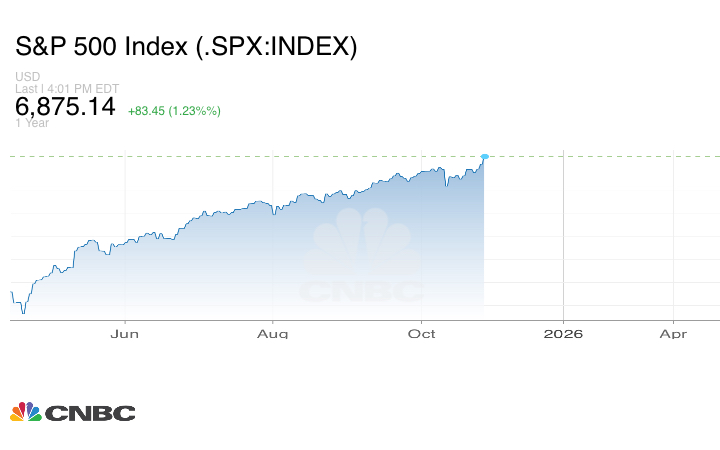The image size is (720, 450).
Task: Click the bold CNBC wordmark beside the peacock
Action: click(89, 413)
